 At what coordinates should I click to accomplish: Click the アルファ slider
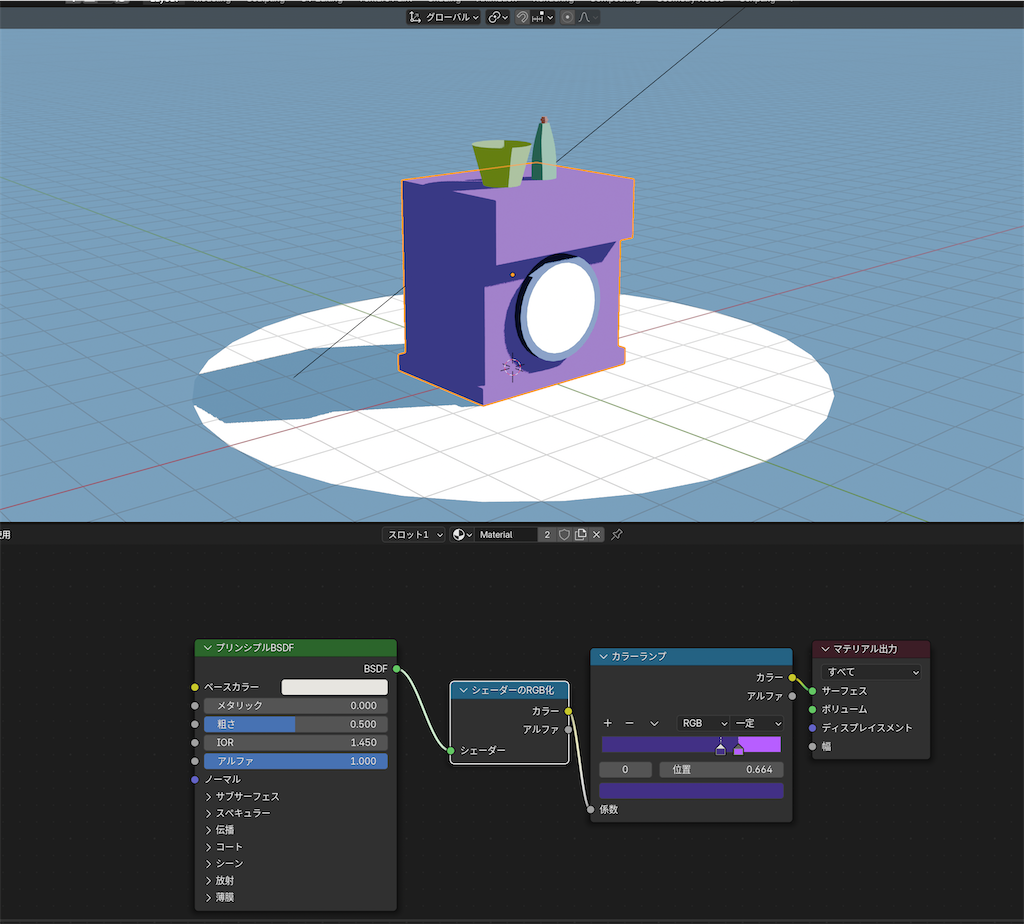tap(296, 761)
